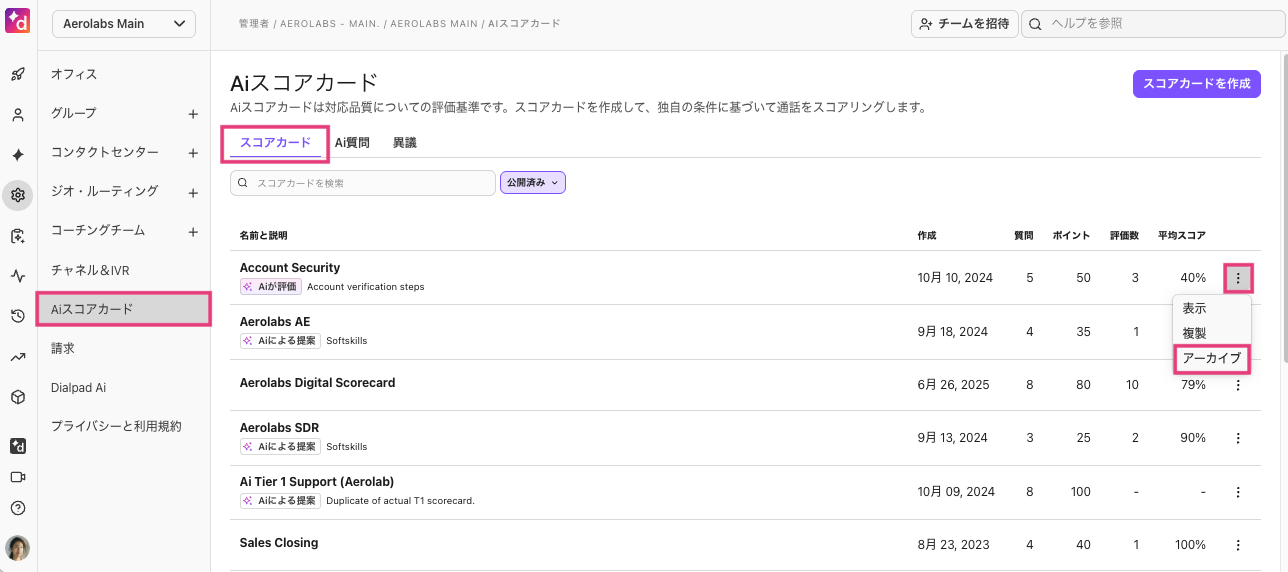1288x572 pixels.
Task: Click the plus next to コンタクトセンター
Action: point(193,153)
